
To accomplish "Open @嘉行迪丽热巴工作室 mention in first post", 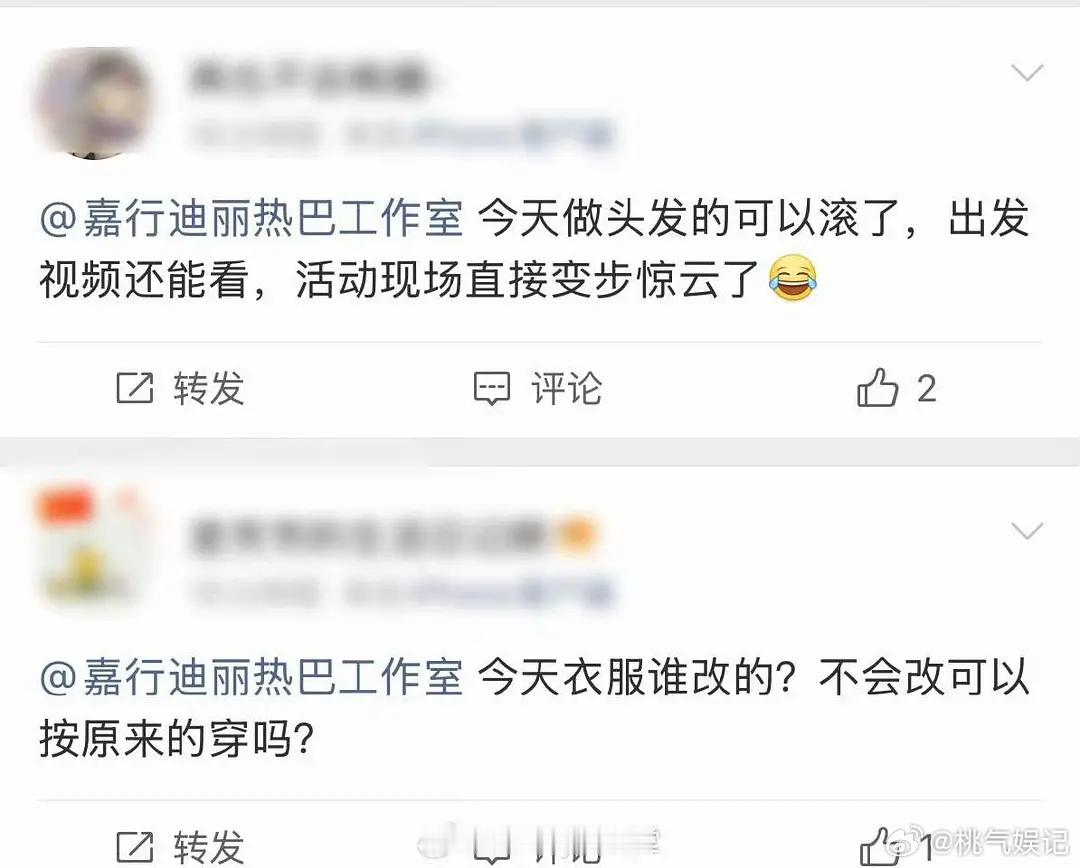I will click(251, 218).
